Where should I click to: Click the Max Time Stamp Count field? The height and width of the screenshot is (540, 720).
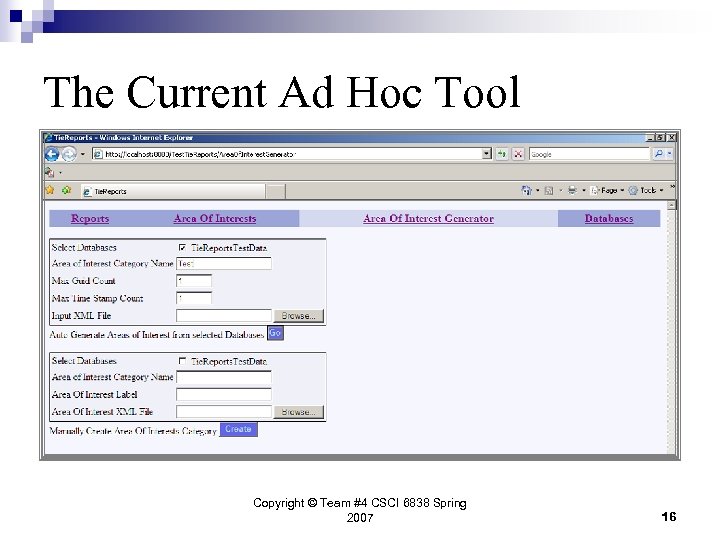pos(194,298)
